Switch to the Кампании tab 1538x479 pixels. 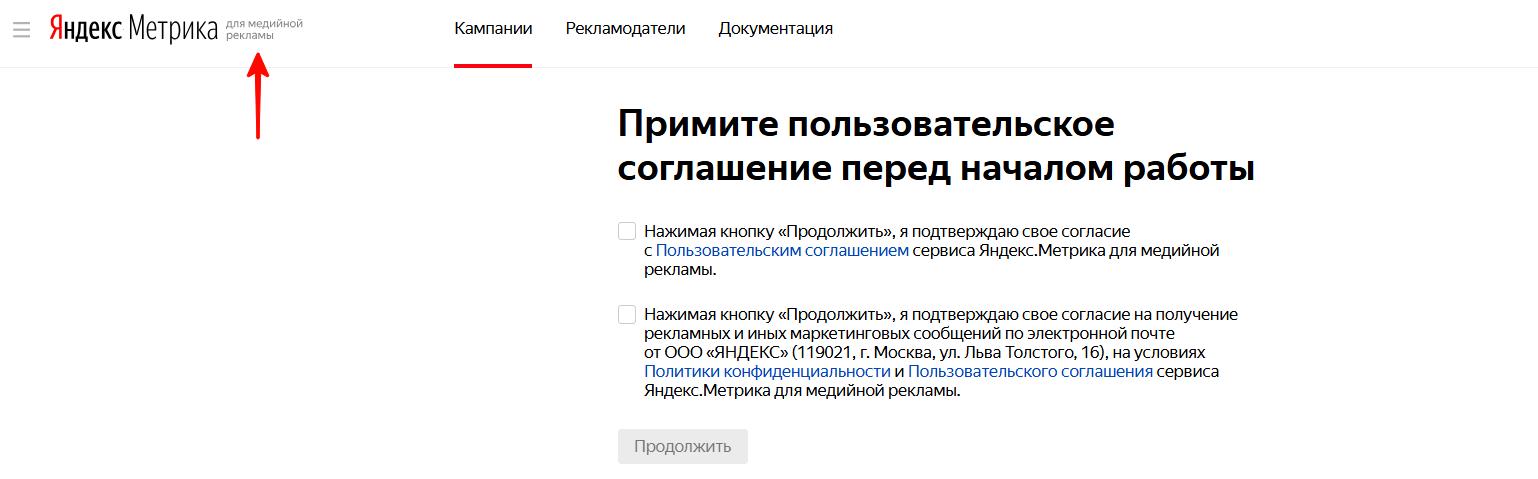493,29
